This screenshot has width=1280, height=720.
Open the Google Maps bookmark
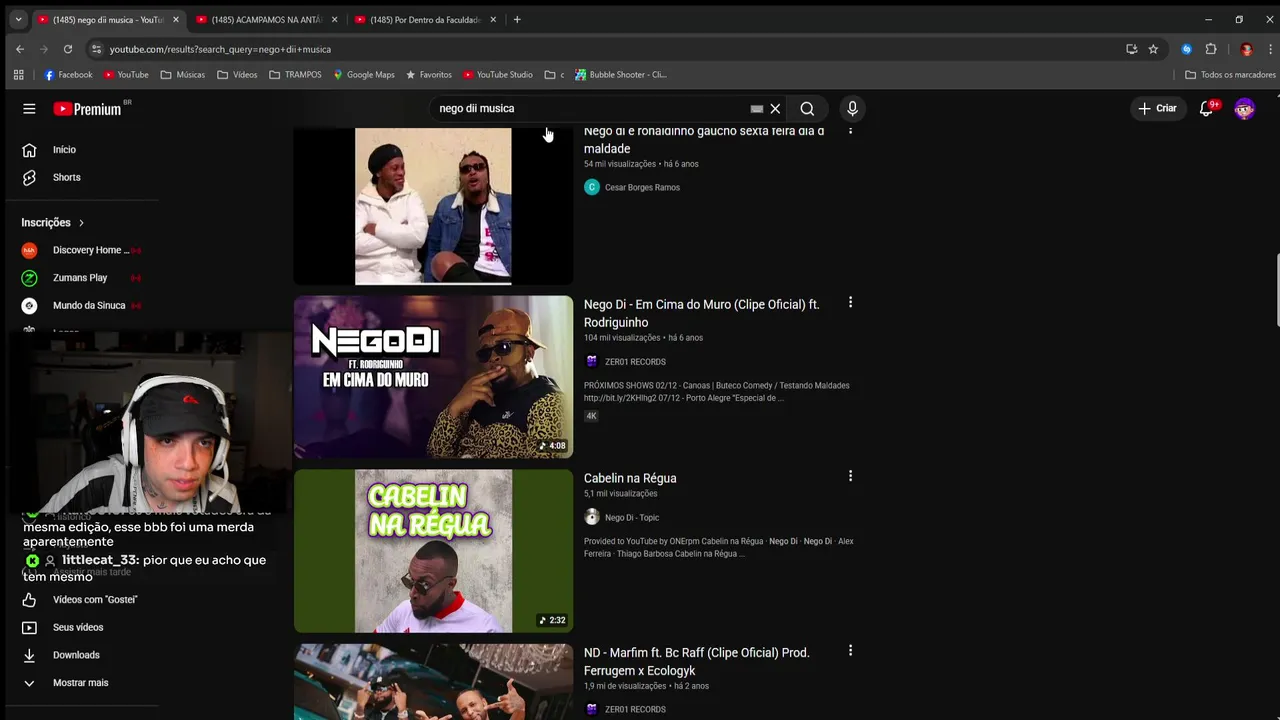coord(364,74)
